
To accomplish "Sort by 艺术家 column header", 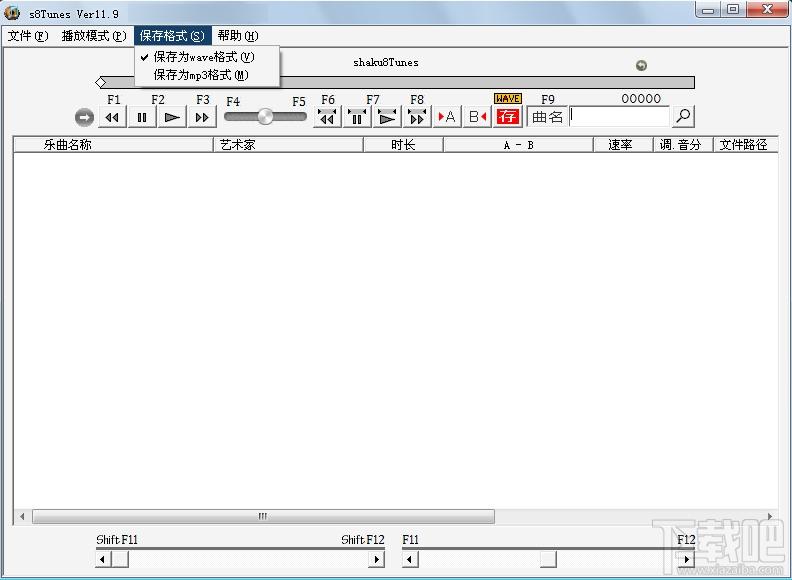I will 288,144.
